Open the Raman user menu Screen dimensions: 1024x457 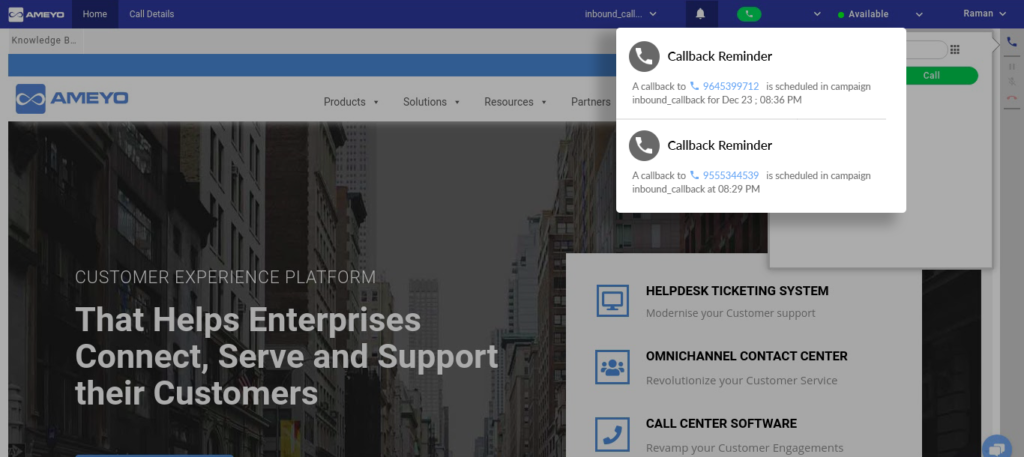tap(985, 14)
